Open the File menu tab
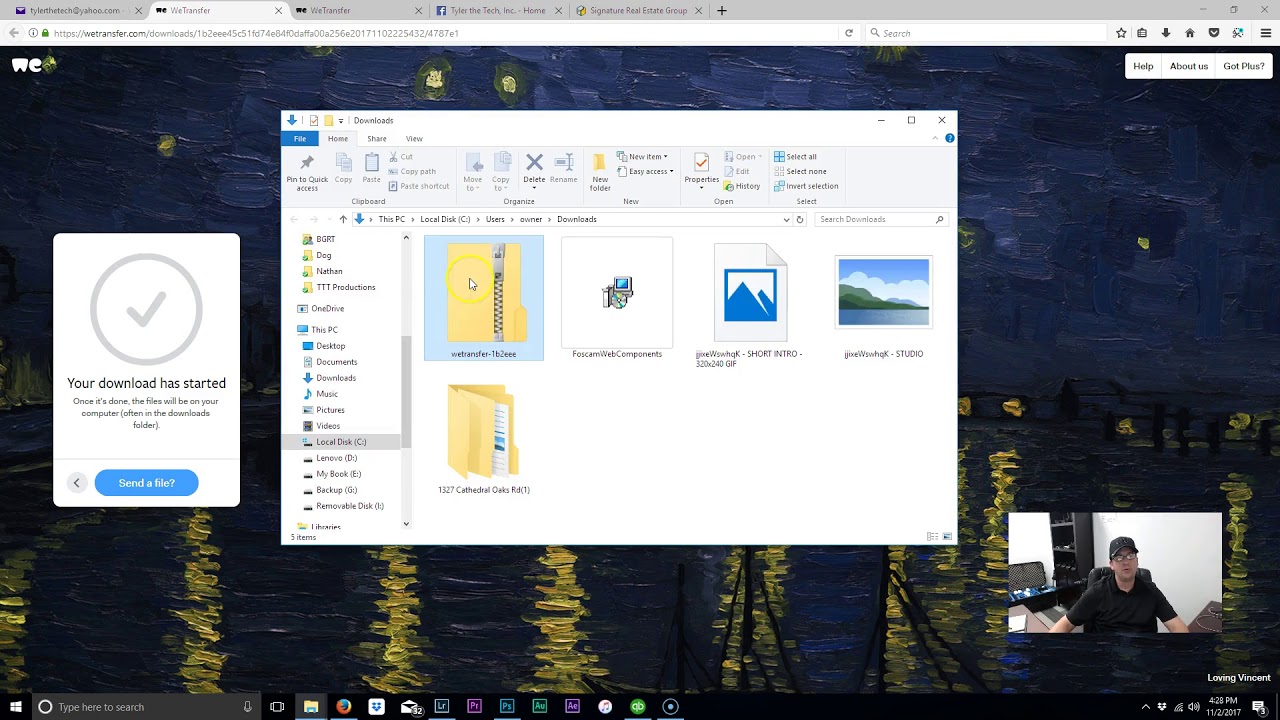Image resolution: width=1280 pixels, height=720 pixels. [300, 138]
